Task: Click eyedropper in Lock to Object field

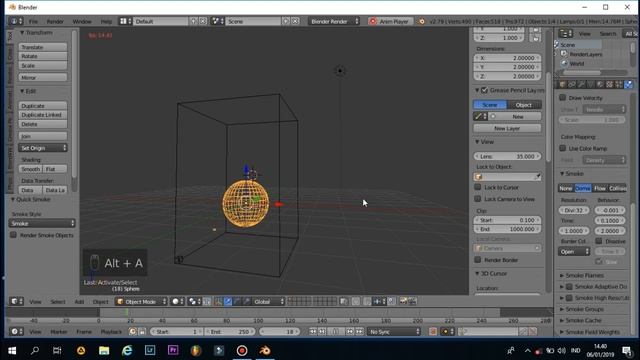Action: point(537,177)
